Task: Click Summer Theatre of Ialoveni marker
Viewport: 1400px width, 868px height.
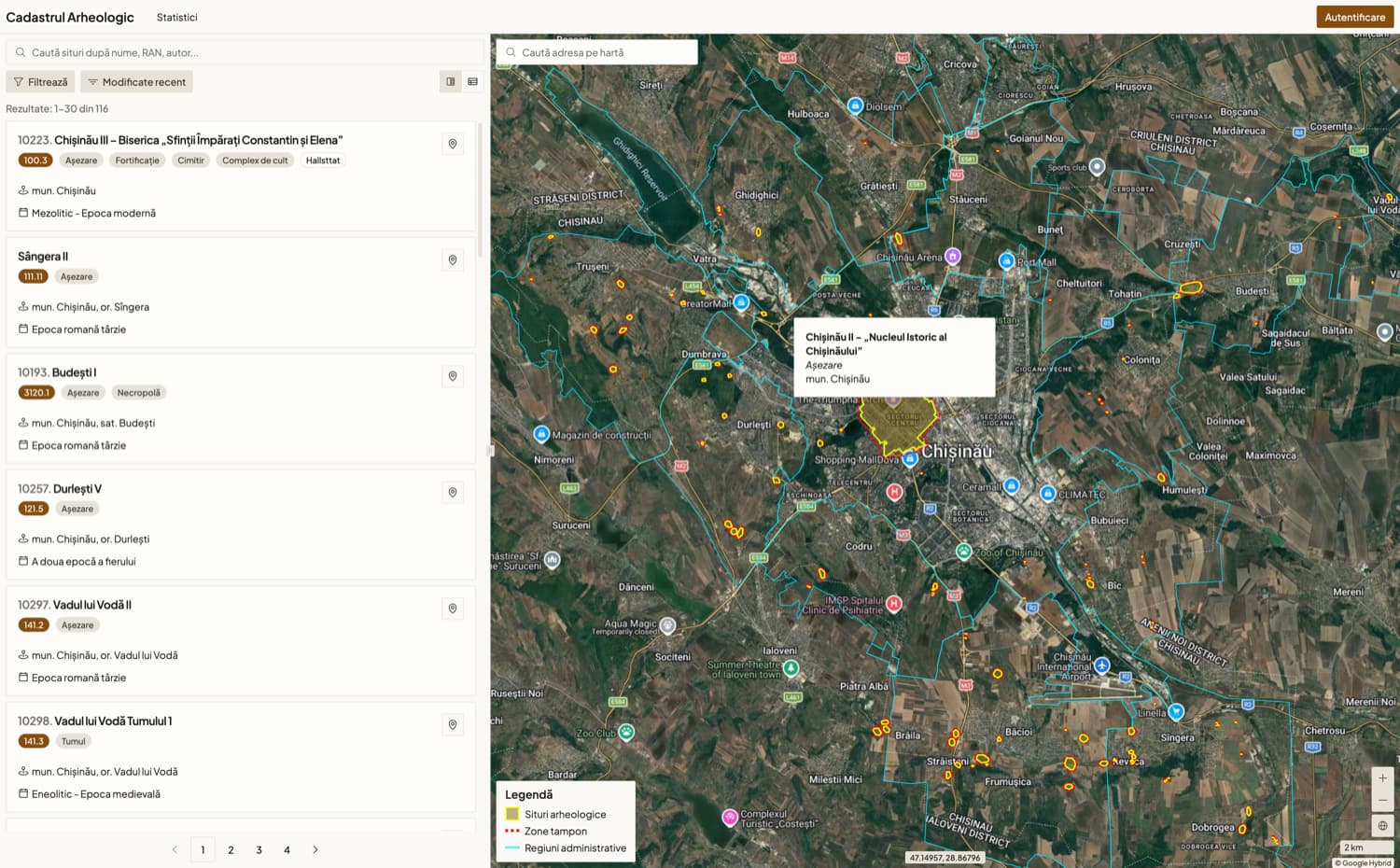Action: (x=791, y=667)
